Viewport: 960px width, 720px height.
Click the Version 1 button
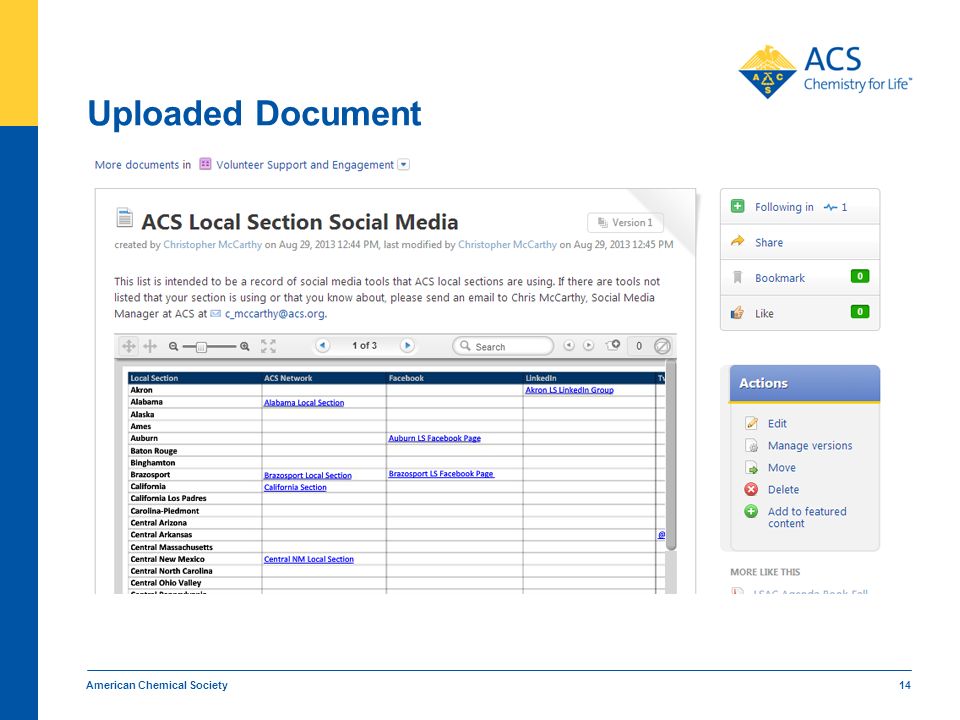pos(625,222)
